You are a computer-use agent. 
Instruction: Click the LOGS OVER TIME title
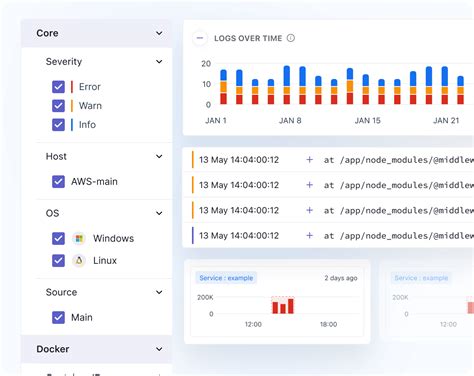point(248,38)
